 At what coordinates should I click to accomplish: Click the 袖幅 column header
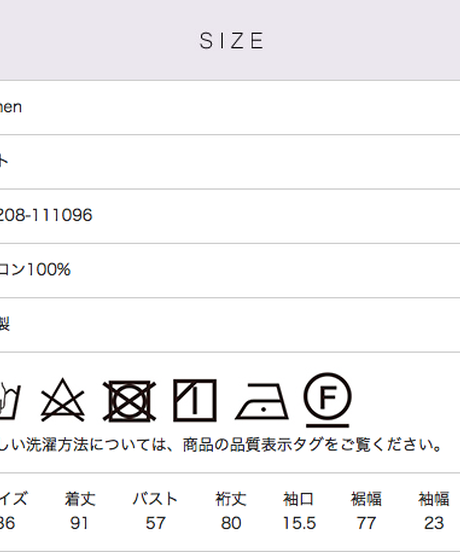point(434,499)
